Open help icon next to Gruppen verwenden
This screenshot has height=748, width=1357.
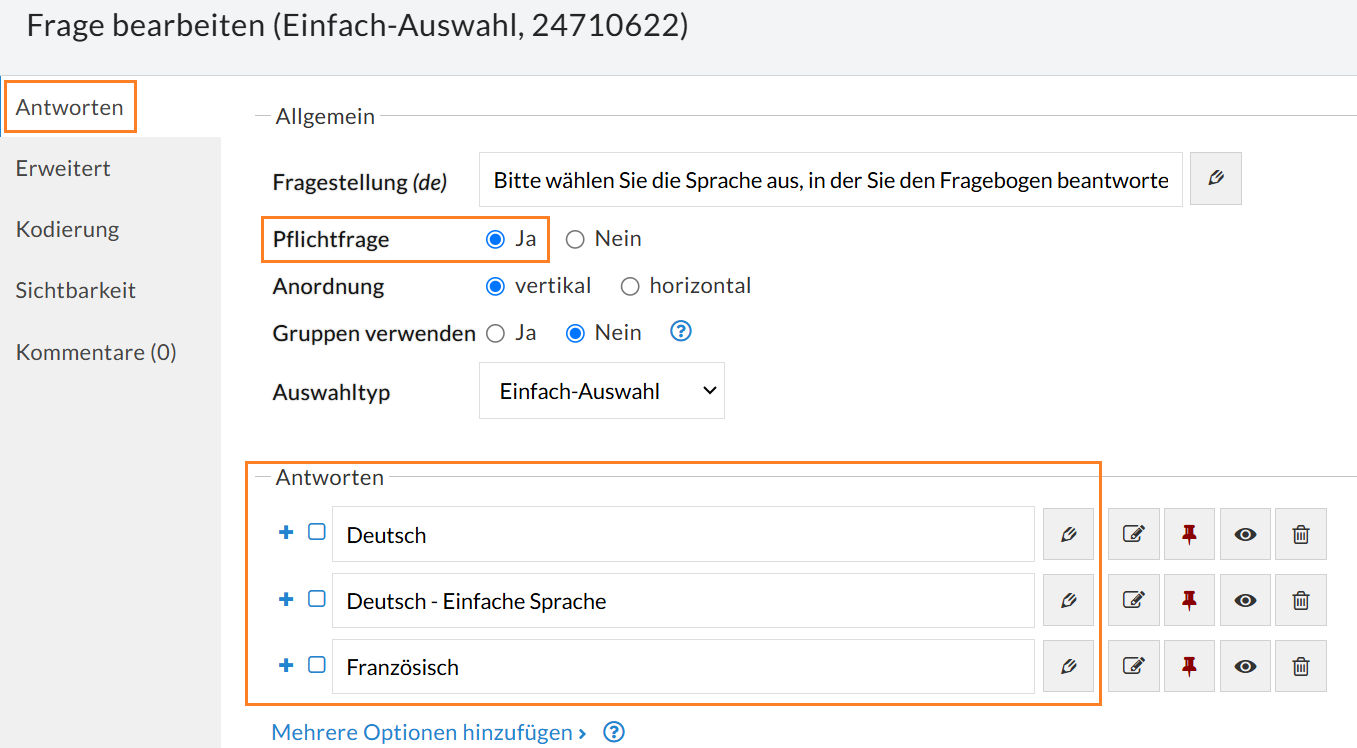pyautogui.click(x=681, y=331)
